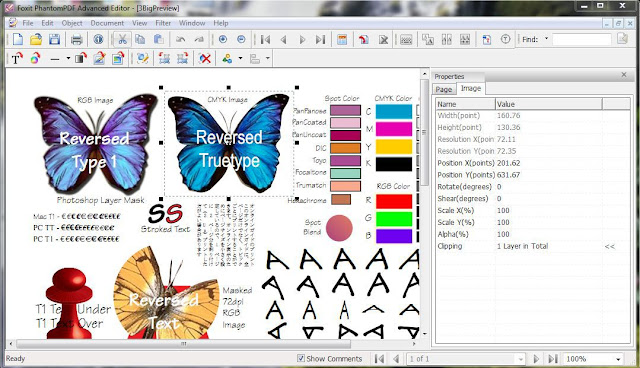Click the red X delete object icon
Image resolution: width=640 pixels, height=368 pixels.
(x=205, y=59)
